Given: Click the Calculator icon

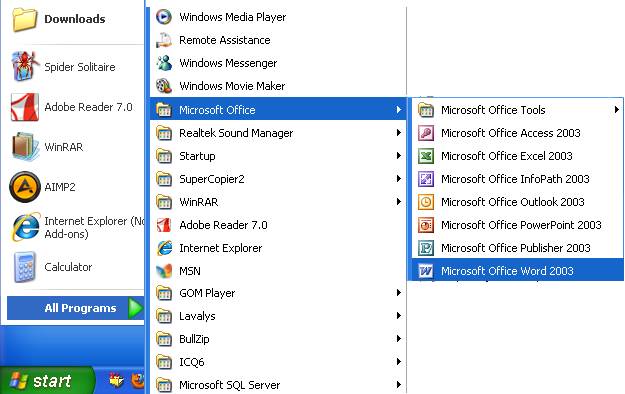Looking at the screenshot, I should coord(25,267).
